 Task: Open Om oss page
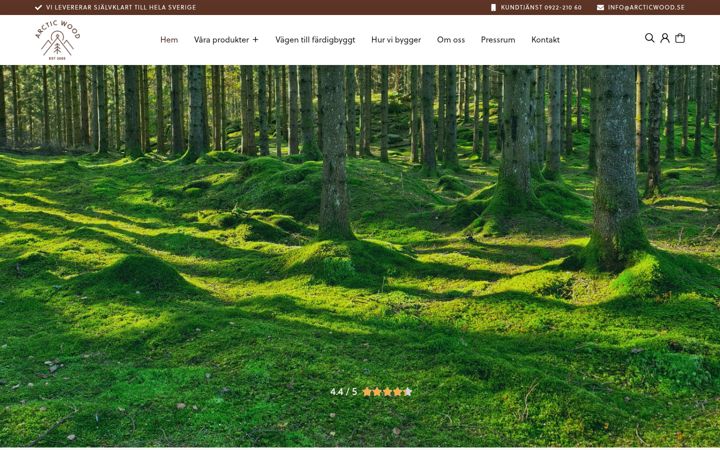click(451, 39)
